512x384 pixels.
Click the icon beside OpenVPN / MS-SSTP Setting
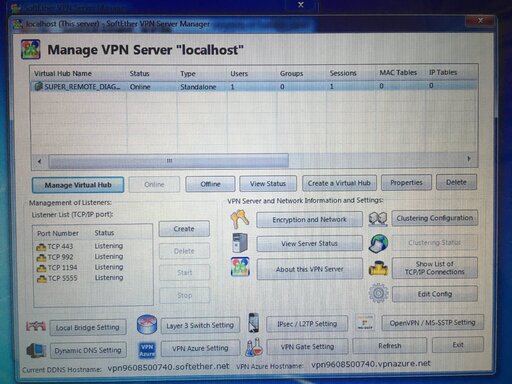pos(365,323)
